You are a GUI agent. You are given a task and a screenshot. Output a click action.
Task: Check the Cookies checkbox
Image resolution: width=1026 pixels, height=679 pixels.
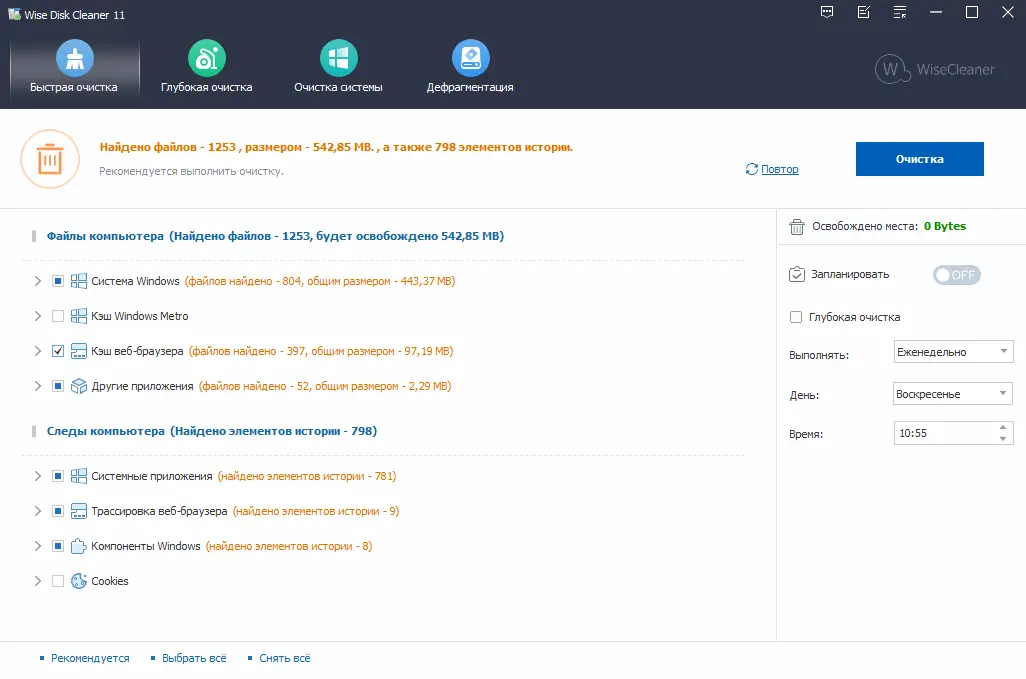pos(58,581)
